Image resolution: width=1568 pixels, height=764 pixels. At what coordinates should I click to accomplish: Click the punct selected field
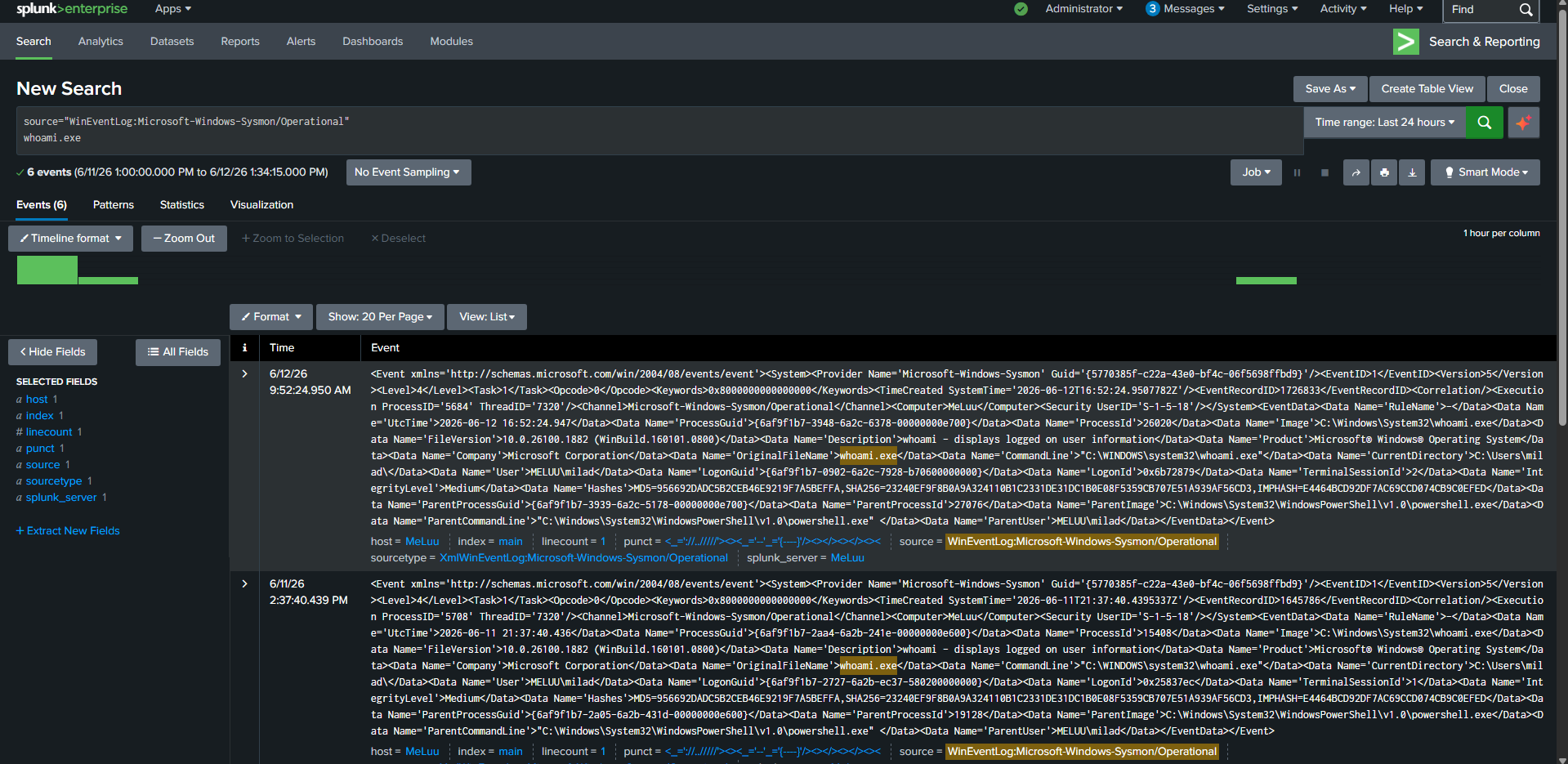40,449
